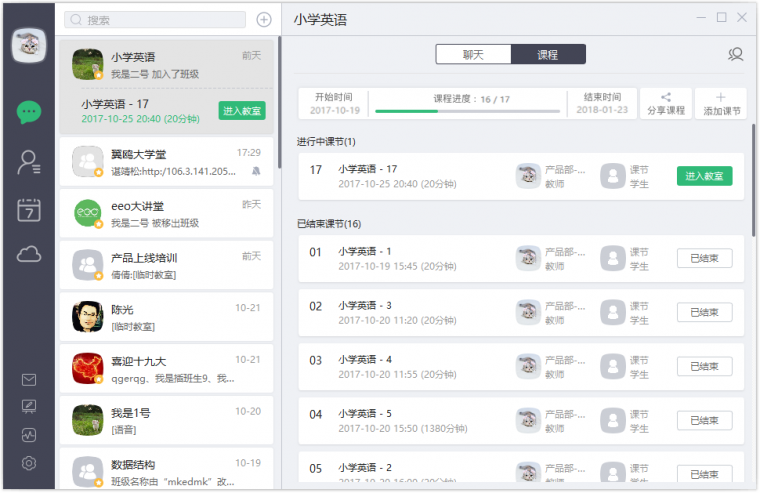Click the 已结束 button for 小学英语 - 1
The height and width of the screenshot is (493, 760).
point(704,258)
